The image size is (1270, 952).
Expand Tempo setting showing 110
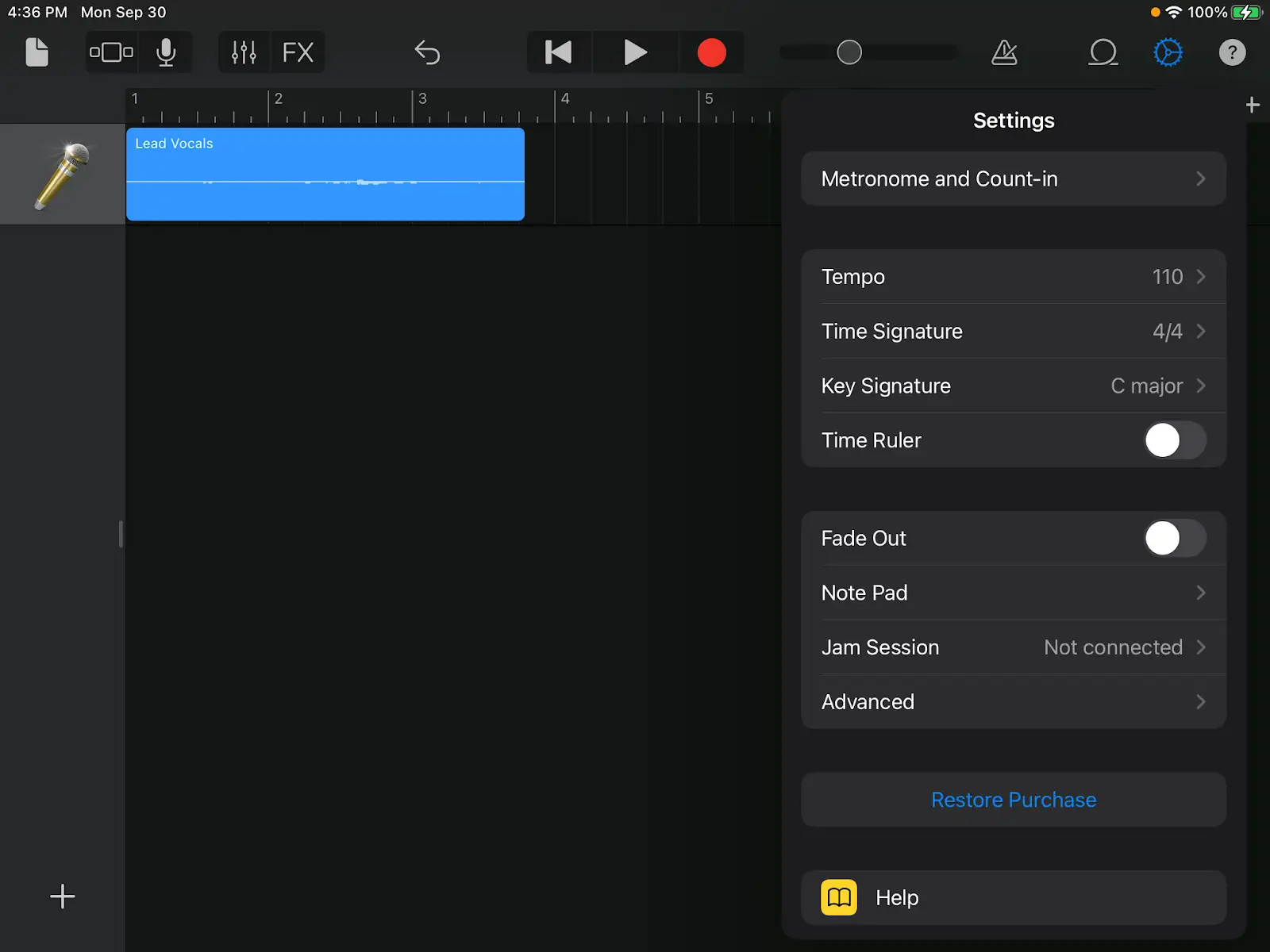click(1013, 277)
